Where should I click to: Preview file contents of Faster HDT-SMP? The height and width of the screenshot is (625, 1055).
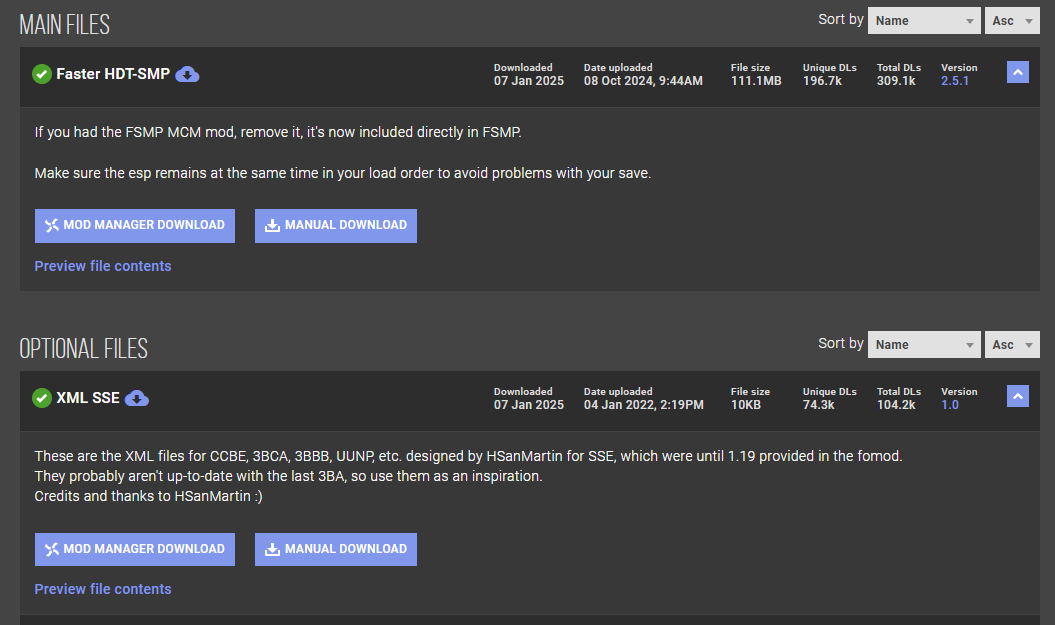pos(103,266)
